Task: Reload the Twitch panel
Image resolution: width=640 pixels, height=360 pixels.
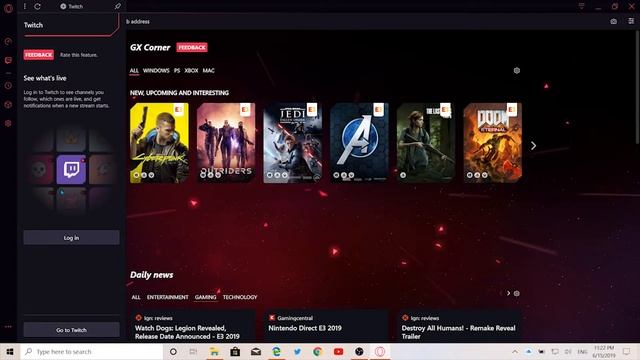Action: coord(38,6)
